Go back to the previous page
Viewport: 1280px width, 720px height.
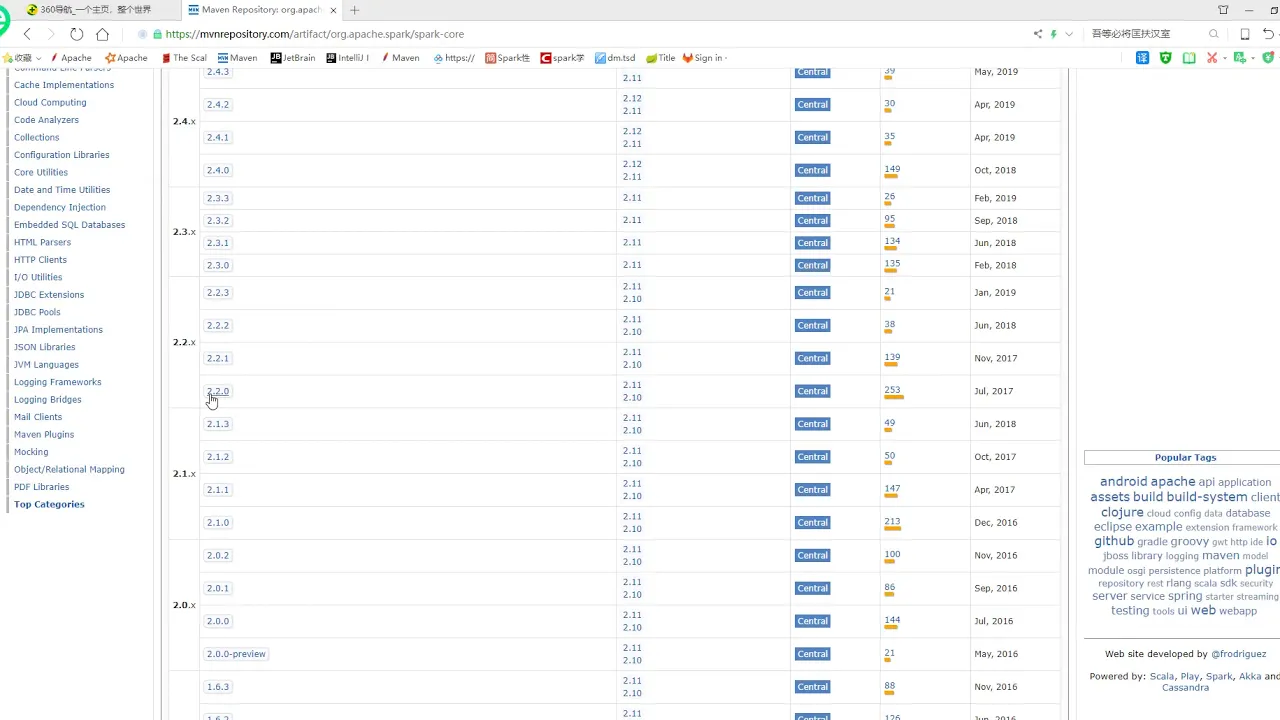coord(27,34)
